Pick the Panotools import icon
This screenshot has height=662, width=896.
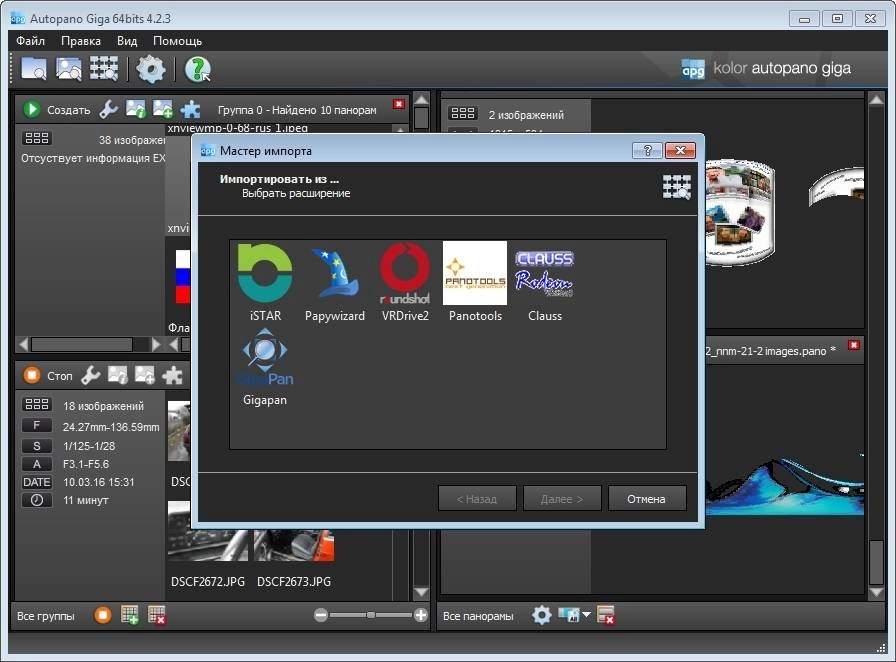coord(475,282)
